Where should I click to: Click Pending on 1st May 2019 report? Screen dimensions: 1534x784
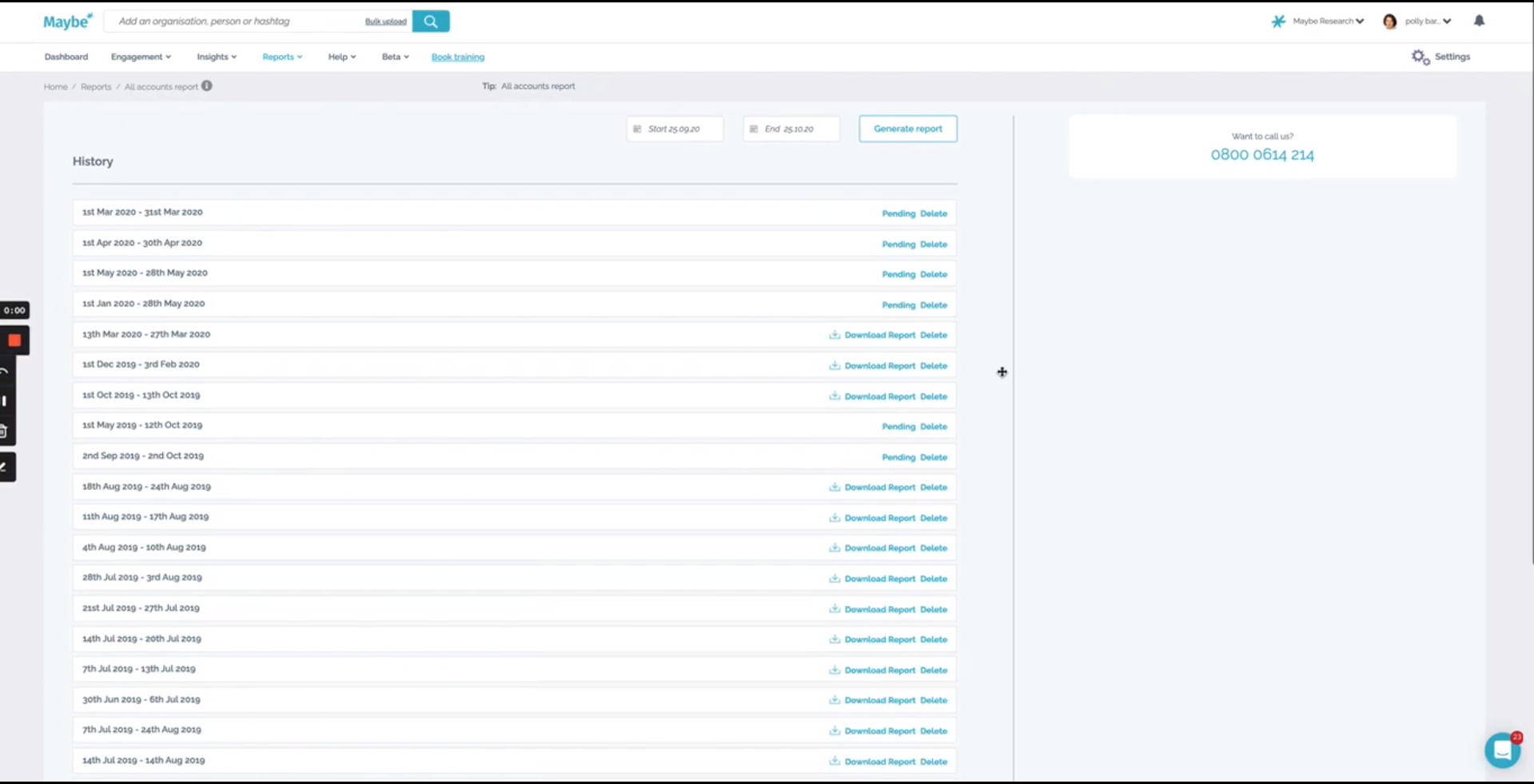click(898, 427)
